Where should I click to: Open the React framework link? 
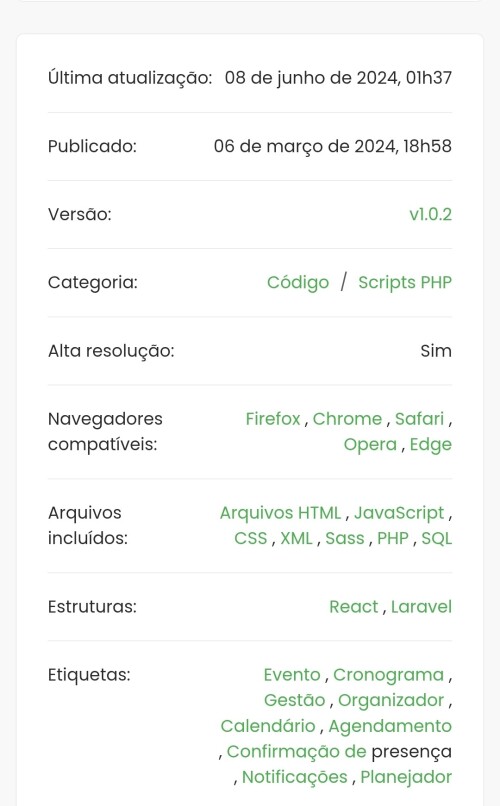point(354,607)
